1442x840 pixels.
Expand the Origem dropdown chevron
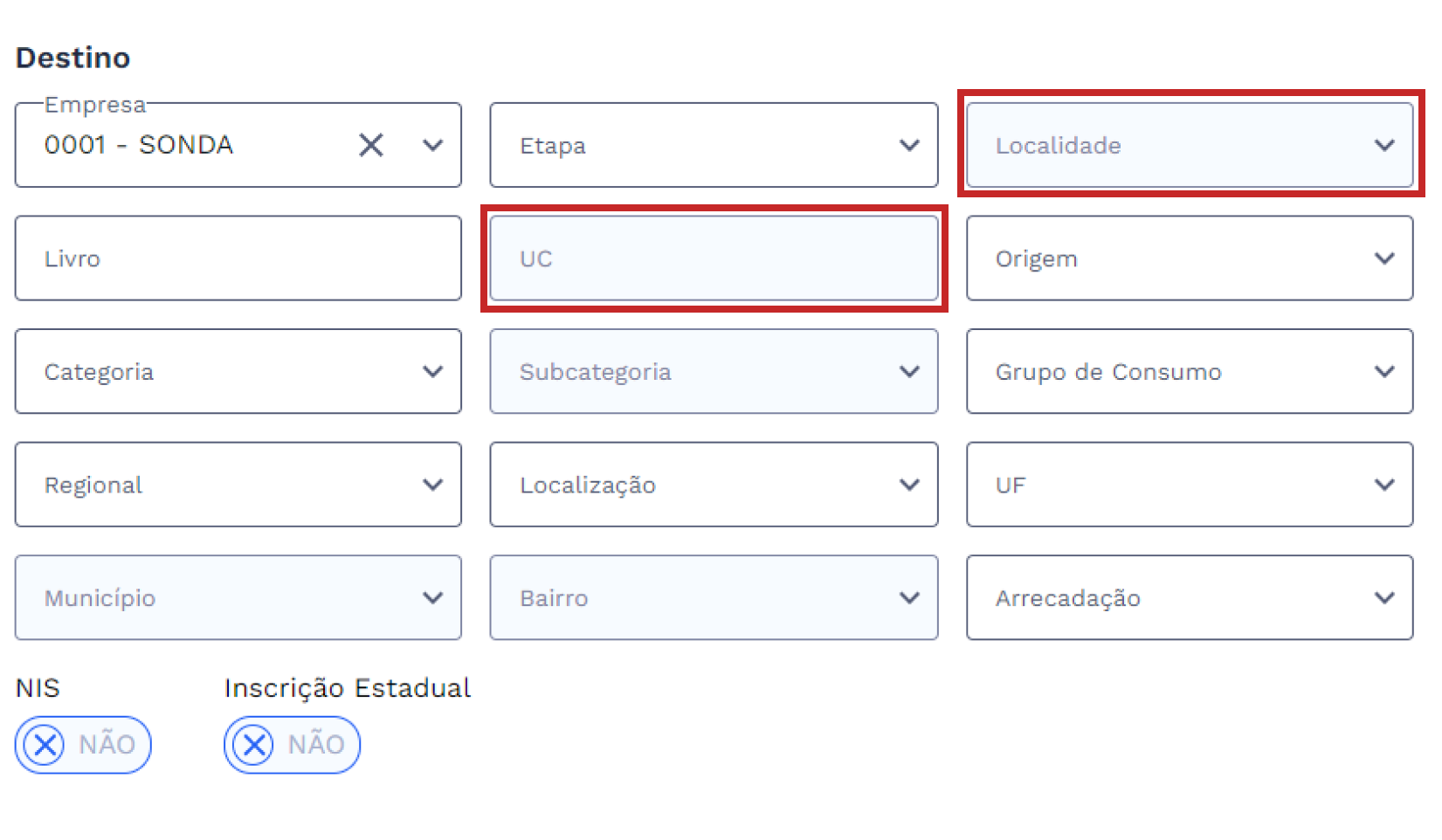pos(1384,258)
